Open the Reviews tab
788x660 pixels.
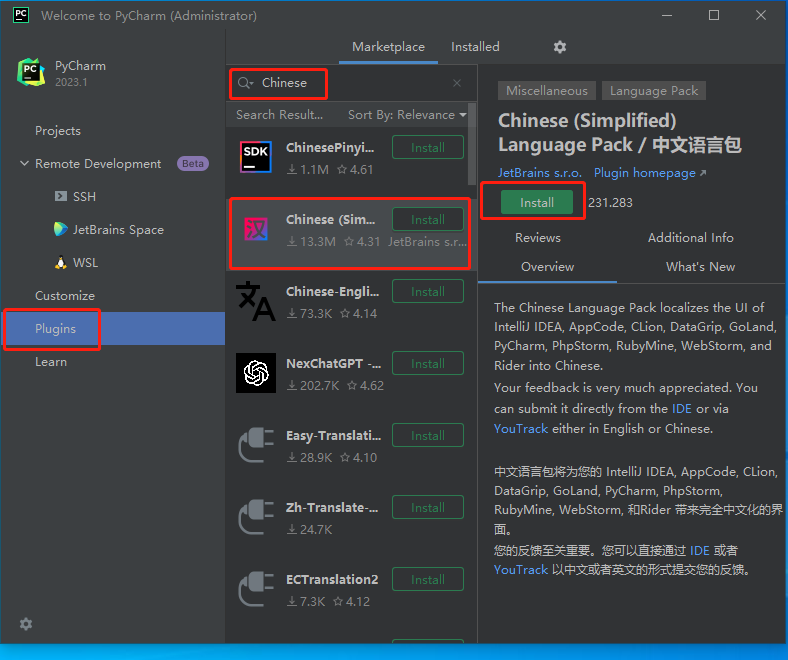[x=537, y=237]
